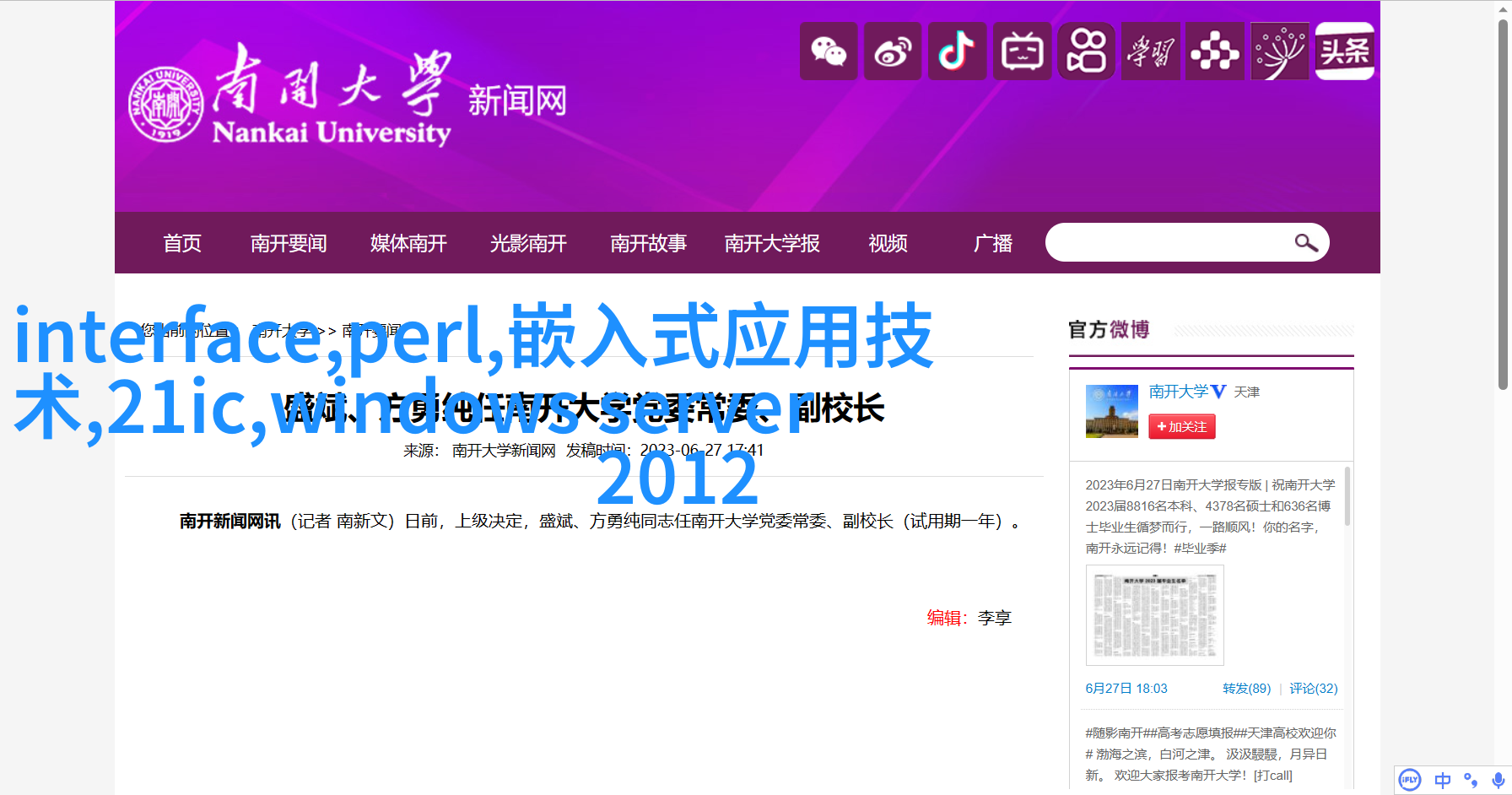Toggle the 中 Chinese input mode

tap(1443, 781)
